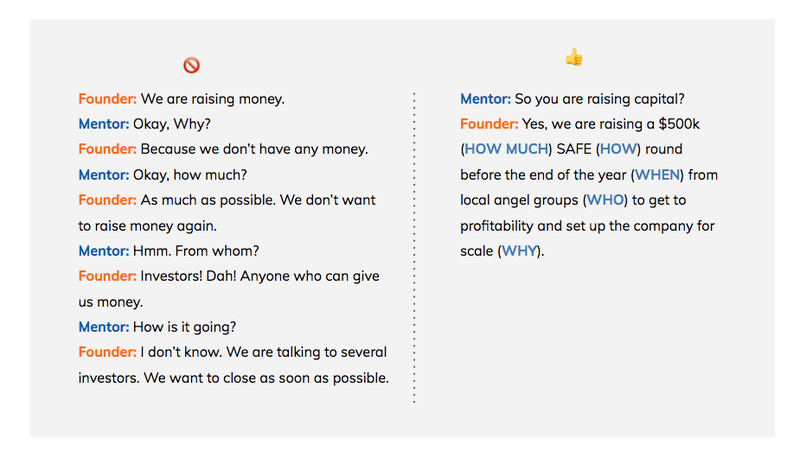
Task: Click the blue WHEN label
Action: click(657, 174)
